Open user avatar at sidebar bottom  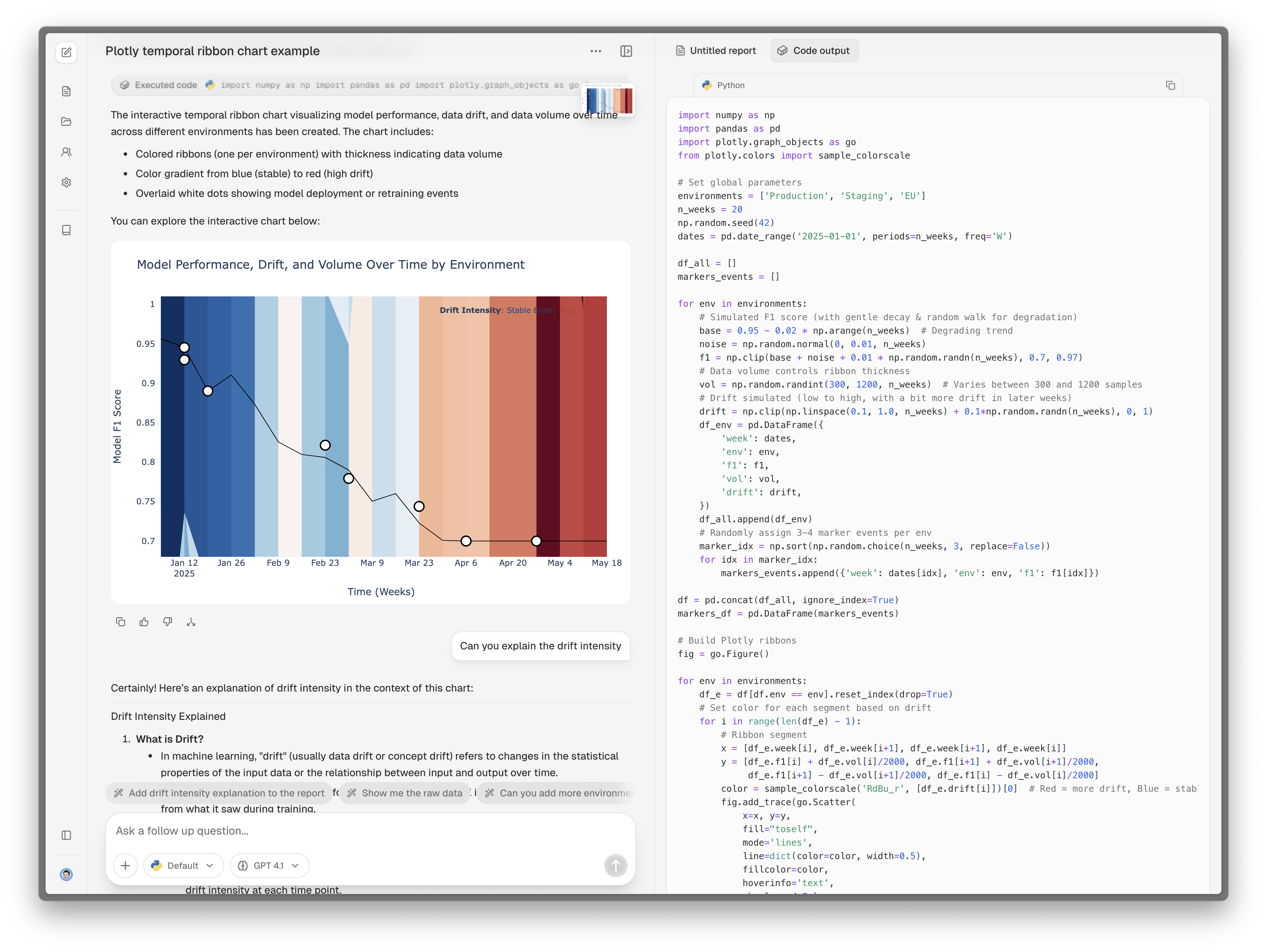[66, 874]
